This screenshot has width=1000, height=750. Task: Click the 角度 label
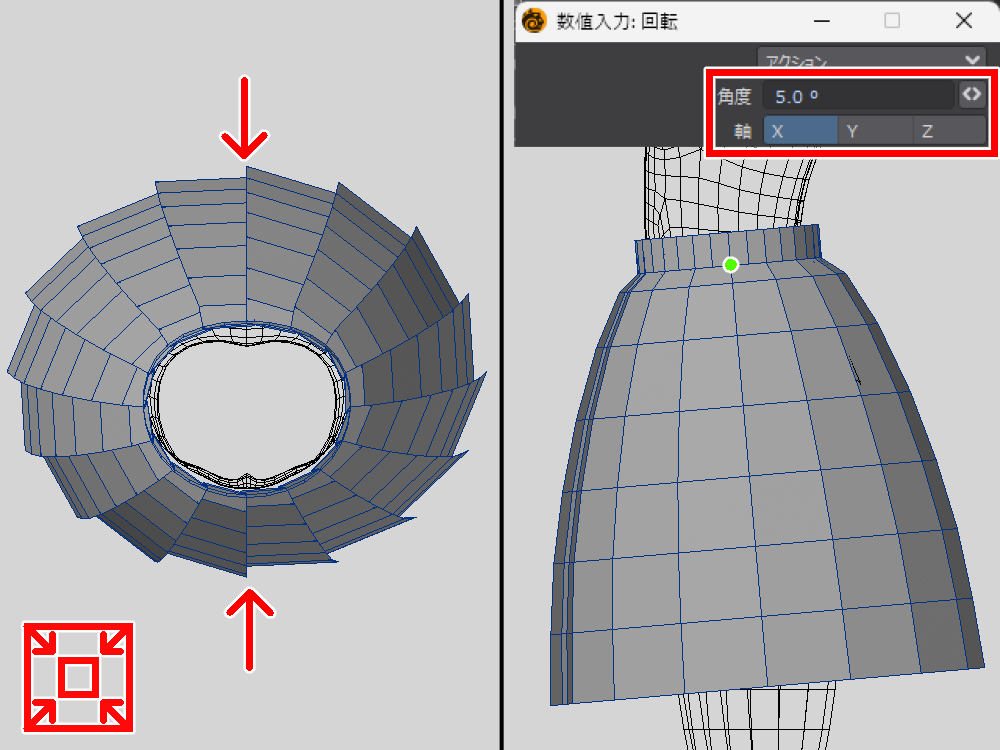click(x=734, y=96)
